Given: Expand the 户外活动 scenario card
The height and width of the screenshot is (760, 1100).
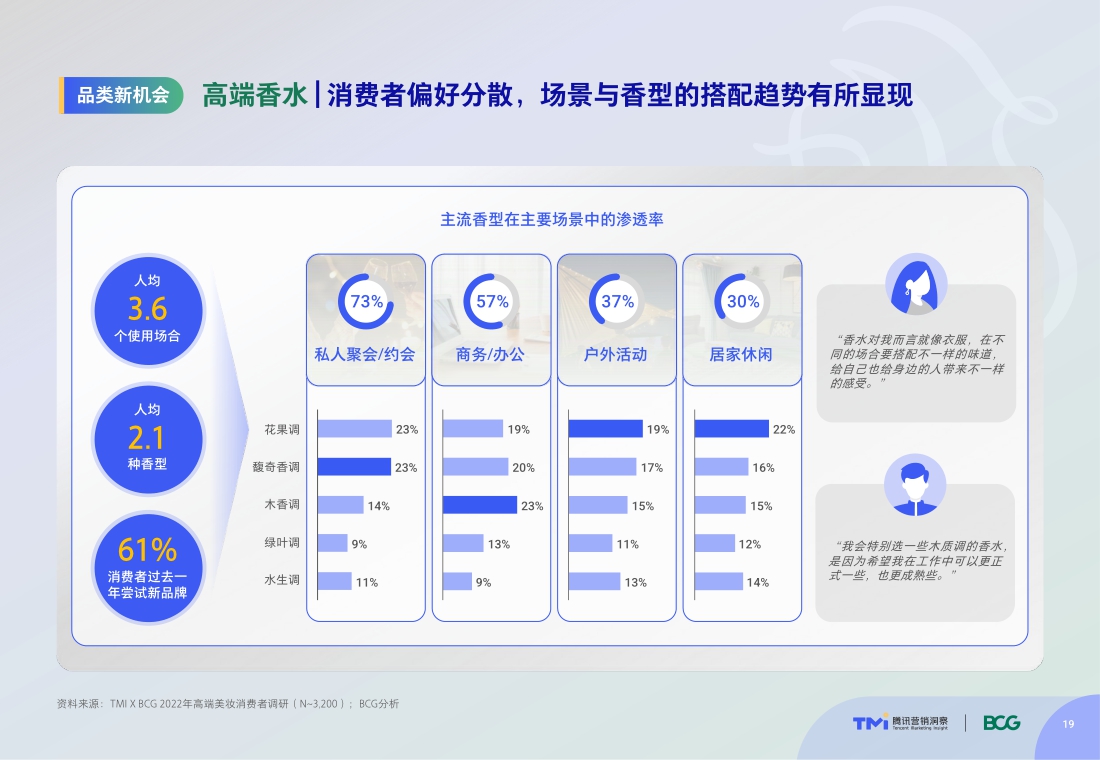Looking at the screenshot, I should 616,355.
